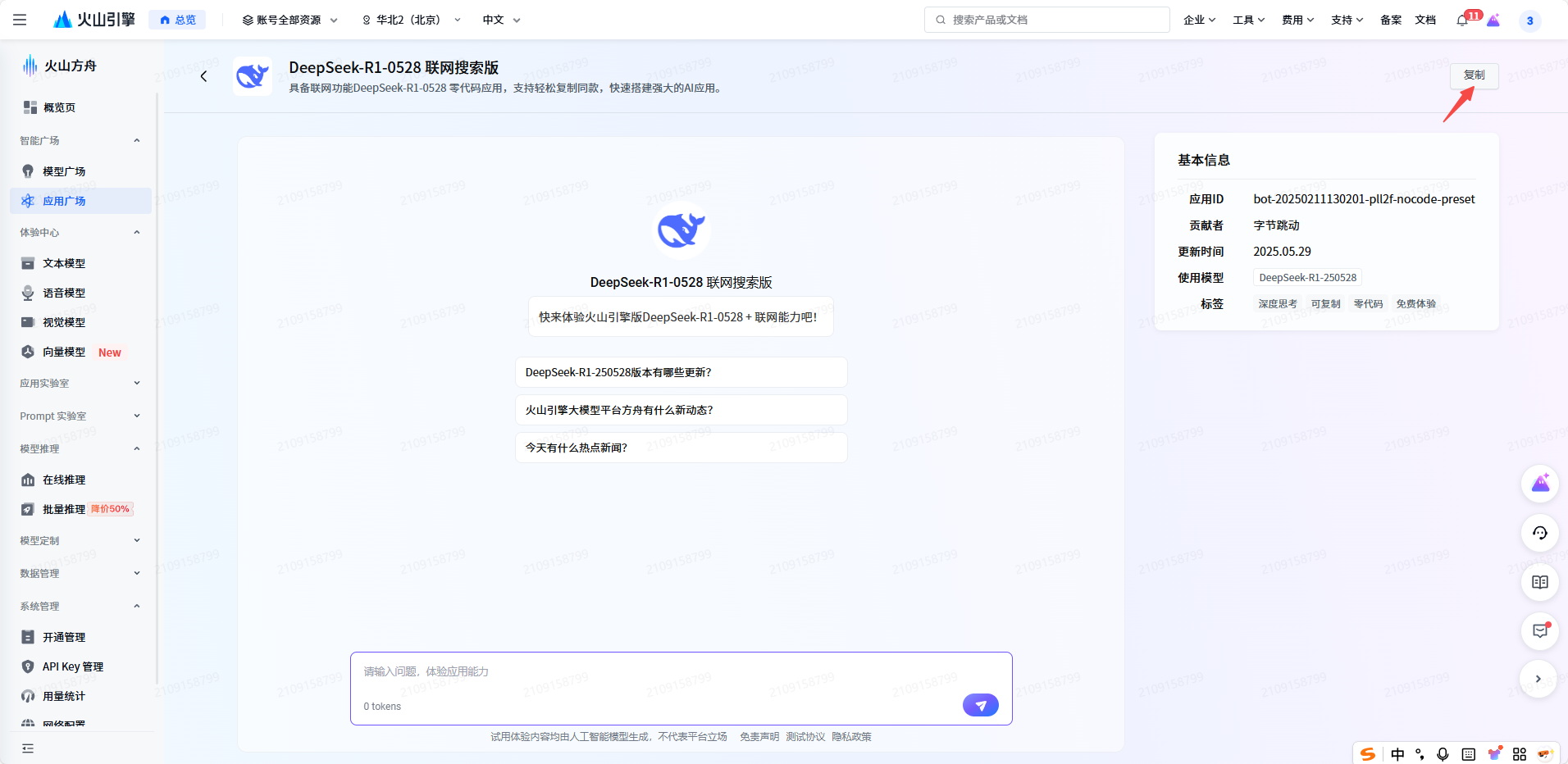This screenshot has width=1568, height=764.
Task: Open 视觉模型 in sidebar
Action: (80, 322)
